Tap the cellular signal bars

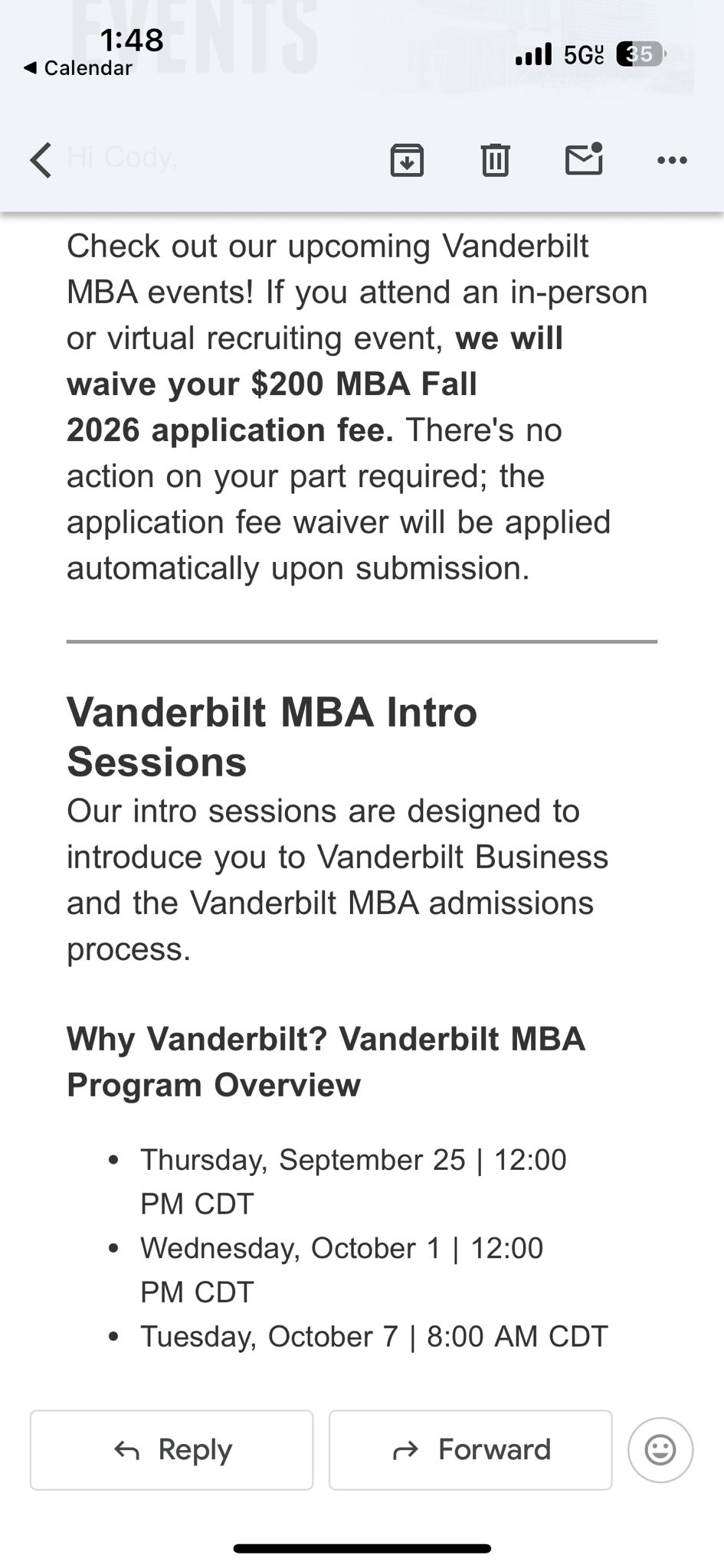pos(533,54)
